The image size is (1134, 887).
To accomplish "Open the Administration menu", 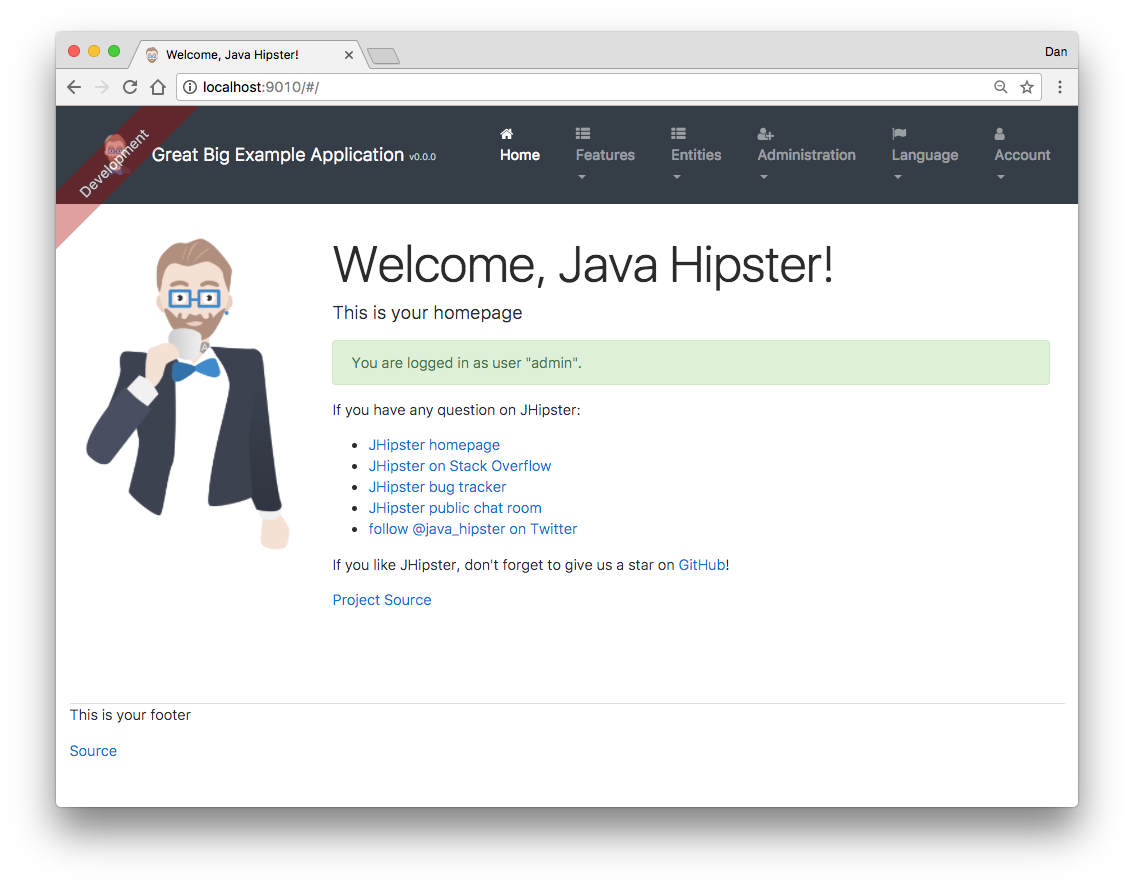I will 806,155.
